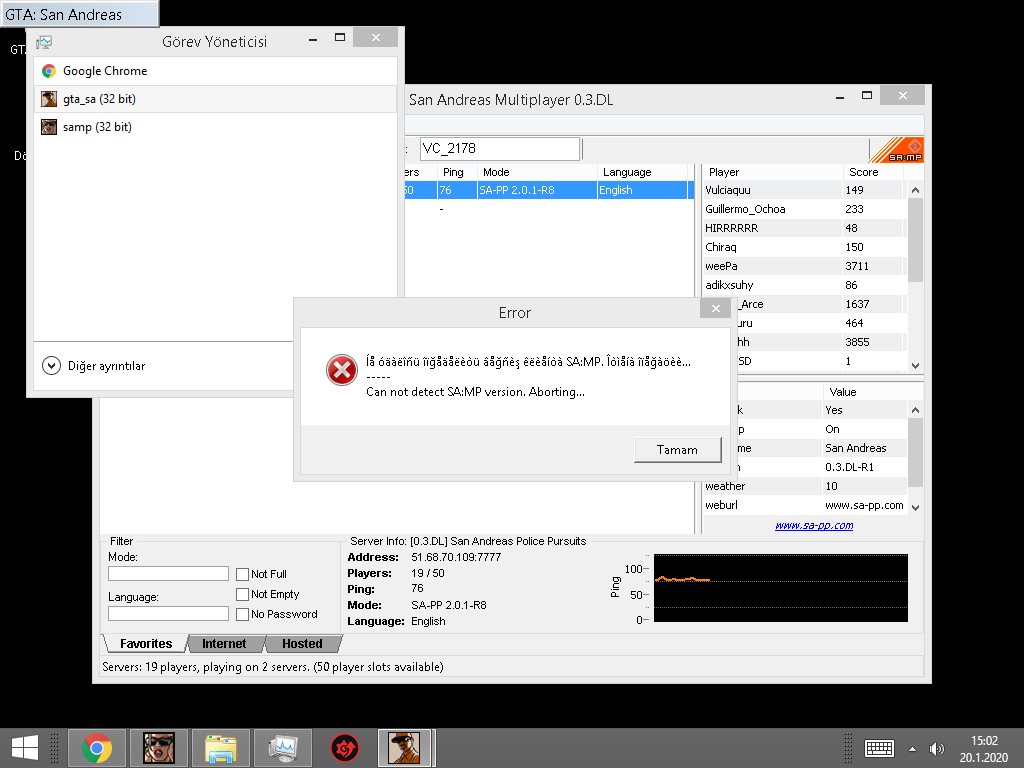The image size is (1024, 768).
Task: Maximize San Andreas Multiplayer window
Action: (867, 95)
